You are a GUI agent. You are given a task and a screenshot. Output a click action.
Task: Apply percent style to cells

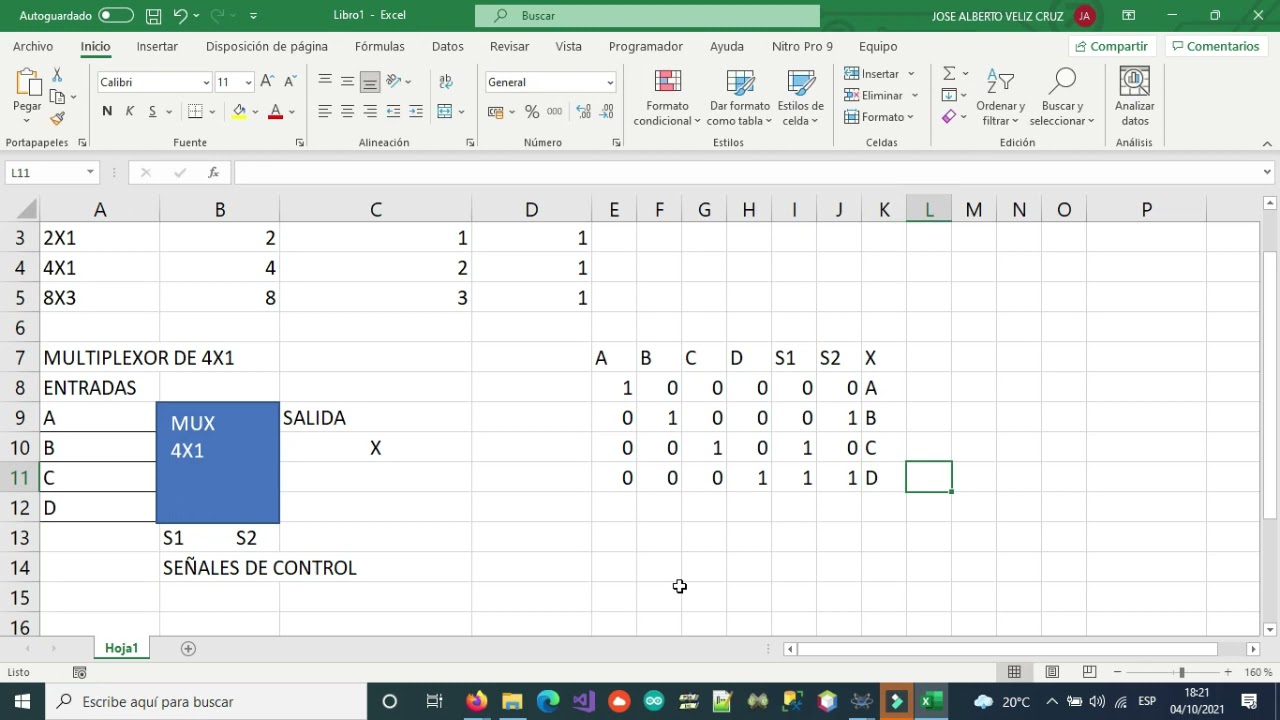point(532,111)
